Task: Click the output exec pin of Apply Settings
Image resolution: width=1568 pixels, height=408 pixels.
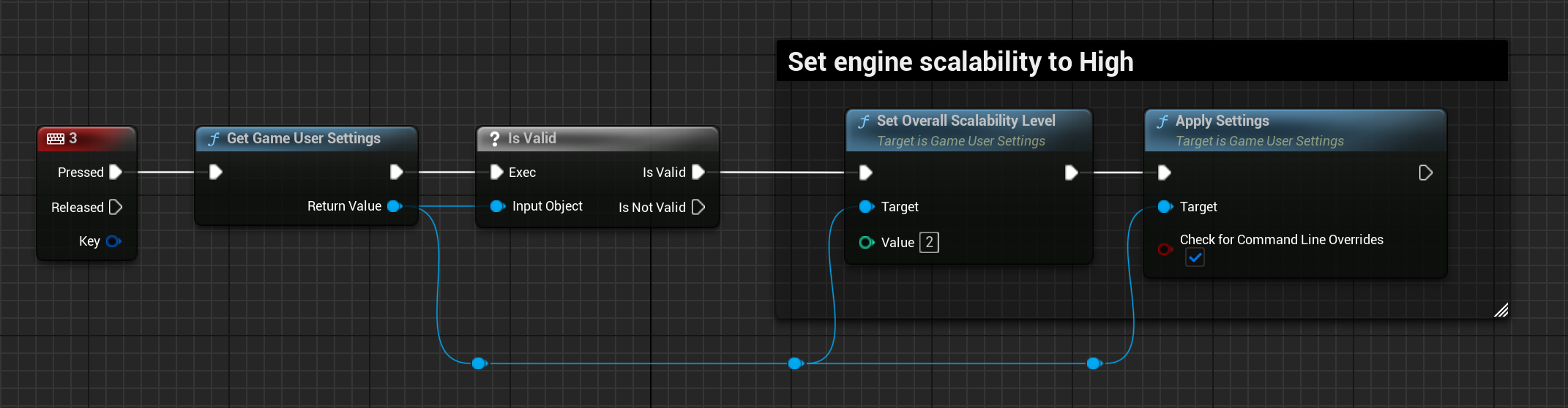Action: [1425, 173]
